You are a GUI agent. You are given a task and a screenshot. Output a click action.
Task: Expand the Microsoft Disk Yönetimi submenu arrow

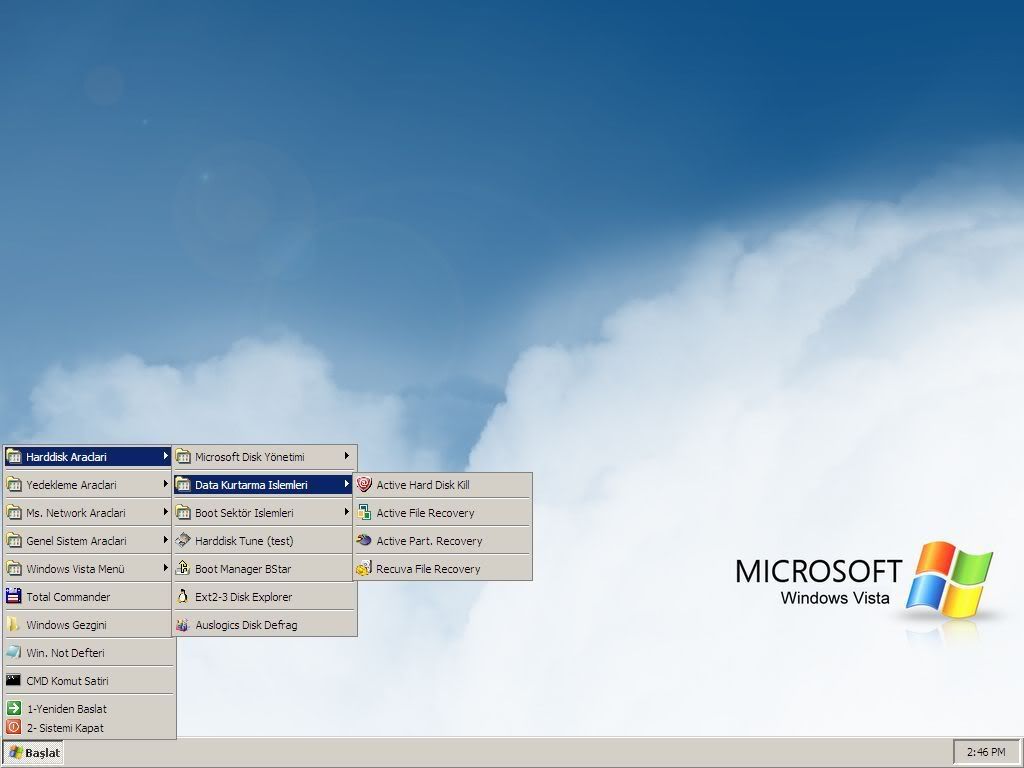347,456
